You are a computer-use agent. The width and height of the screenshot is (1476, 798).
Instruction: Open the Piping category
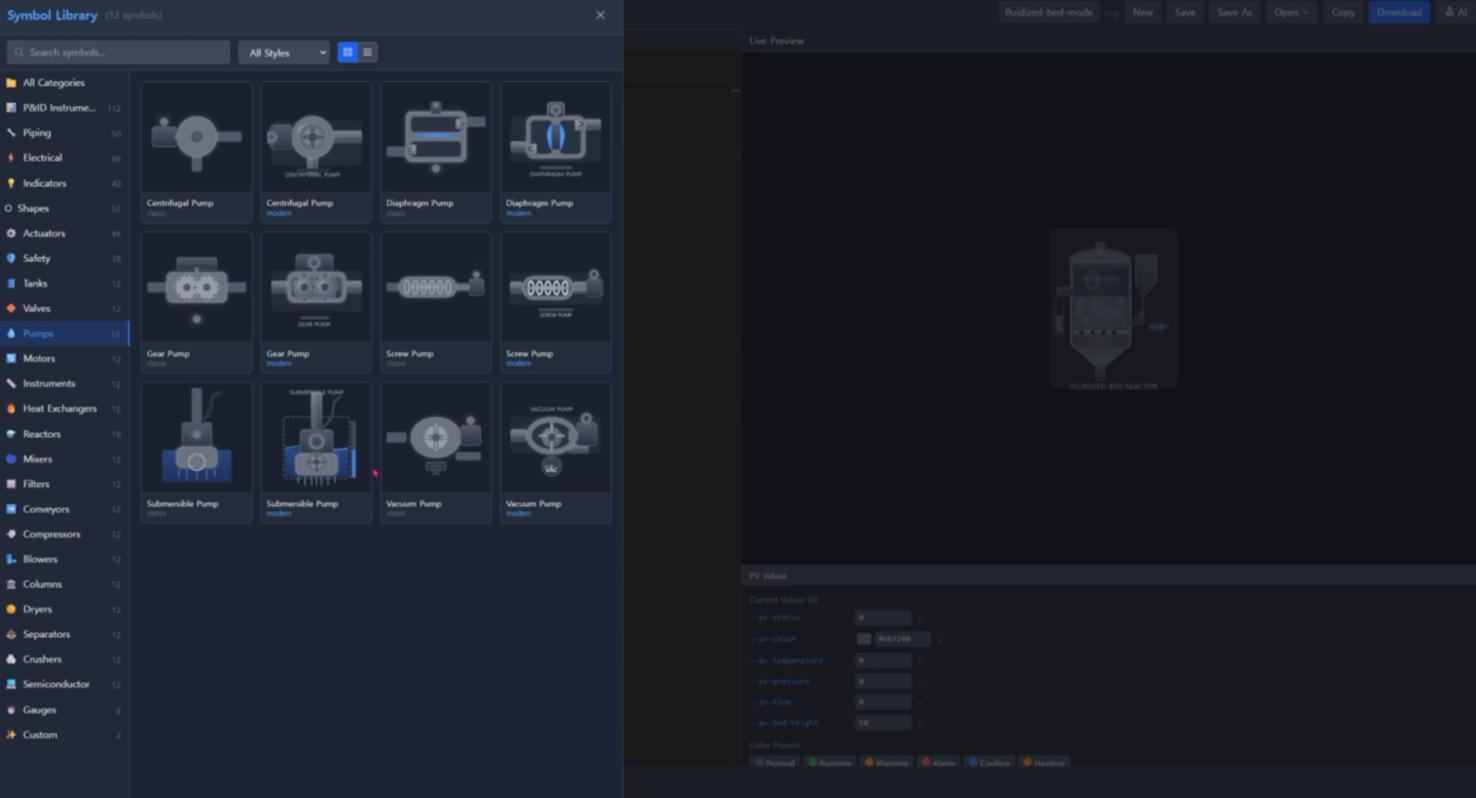(64, 133)
